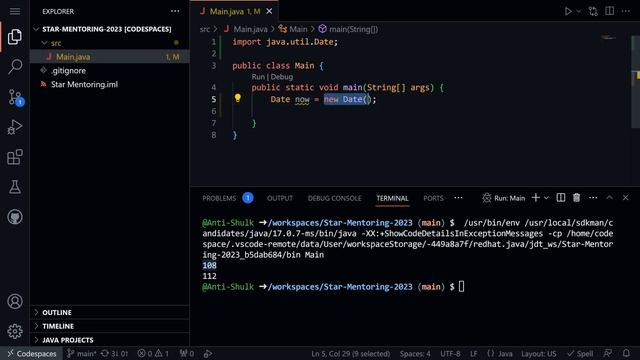Switch to the OUTPUT panel tab

(x=280, y=198)
